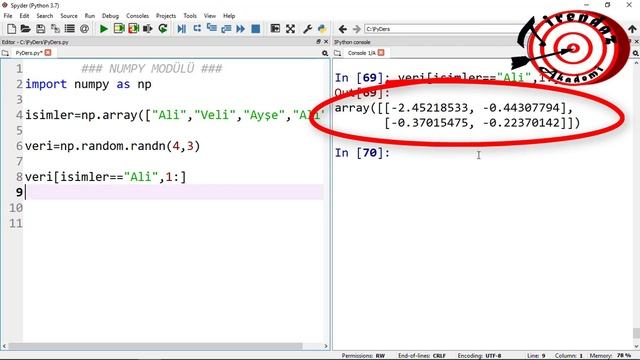
Task: Go to parent directory up arrow
Action: click(632, 29)
